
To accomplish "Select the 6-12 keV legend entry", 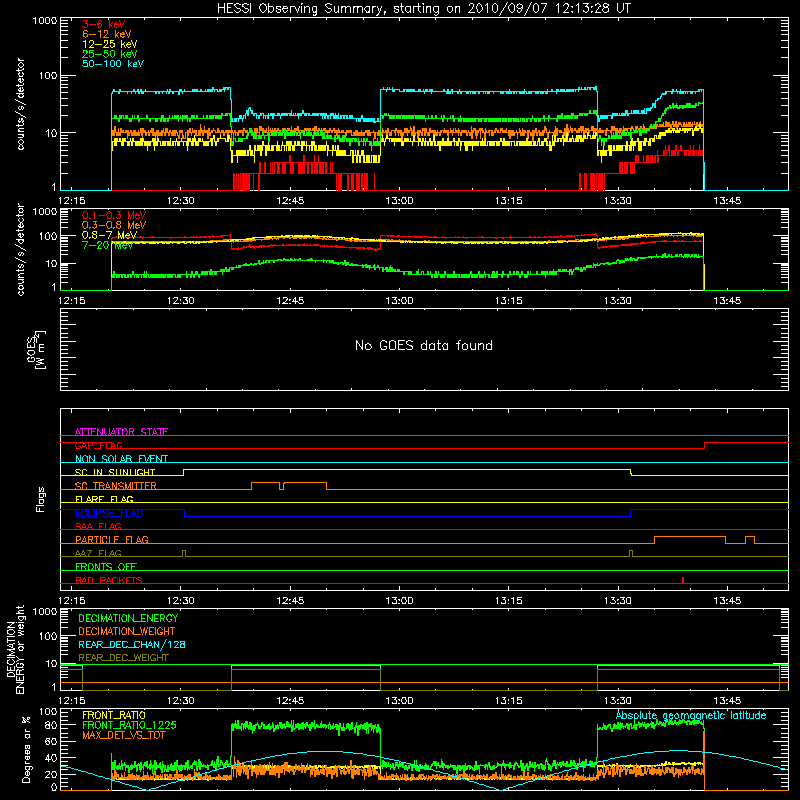I will 107,34.
